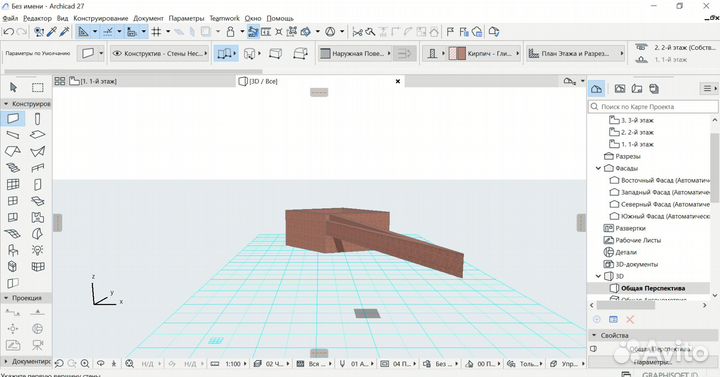Select the Beam tool
Image resolution: width=720 pixels, height=377 pixels.
(x=13, y=135)
